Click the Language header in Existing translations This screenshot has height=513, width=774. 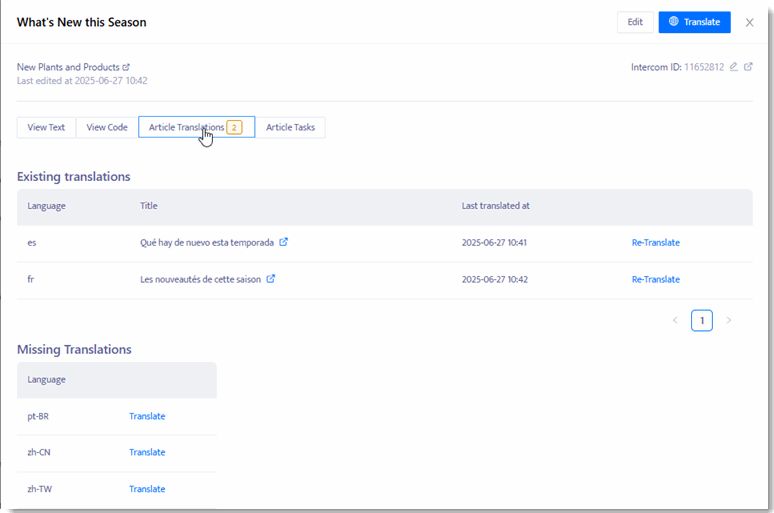pyautogui.click(x=46, y=206)
